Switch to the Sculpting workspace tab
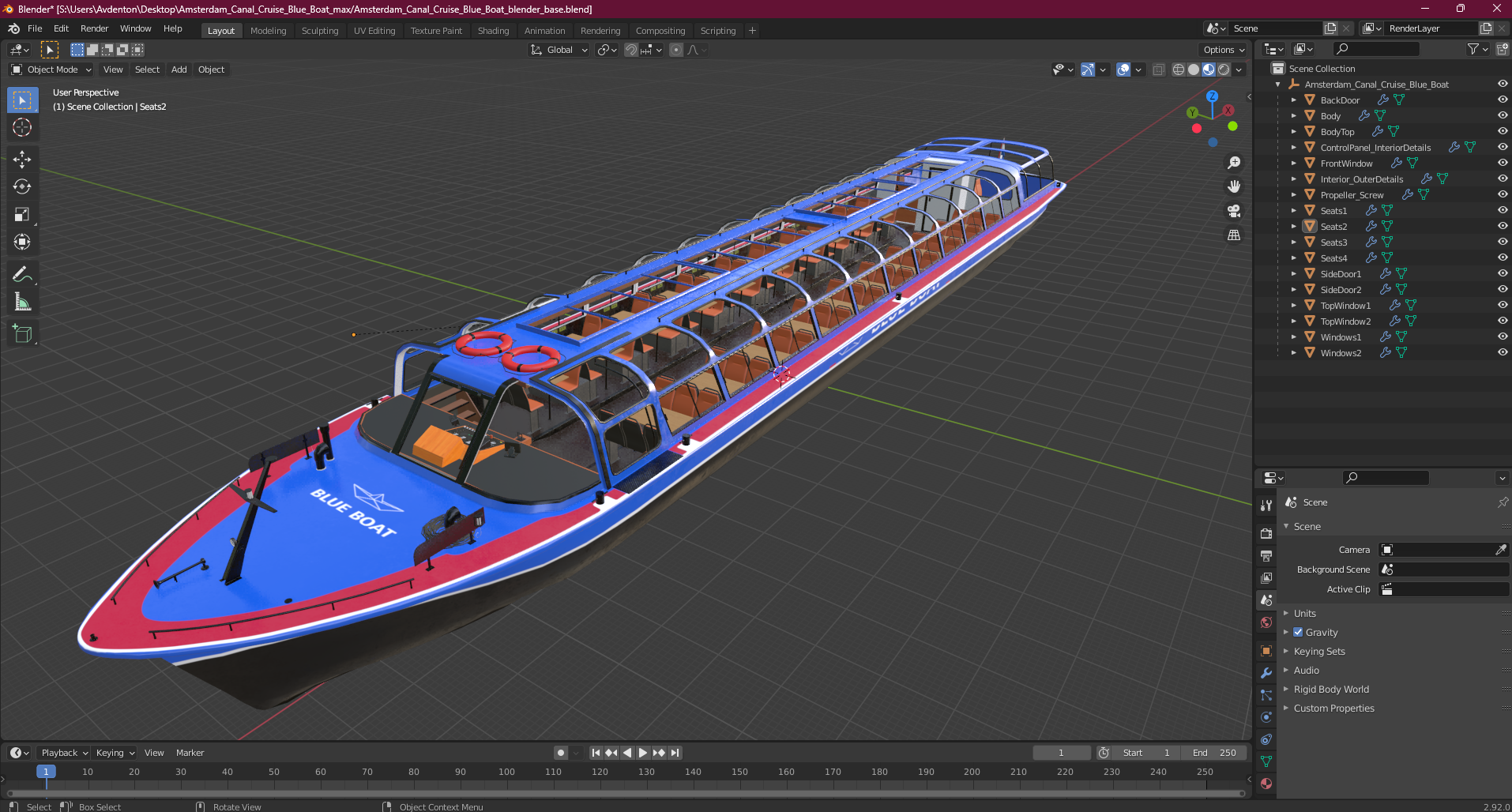Screen dimensions: 1512x812 tap(320, 31)
